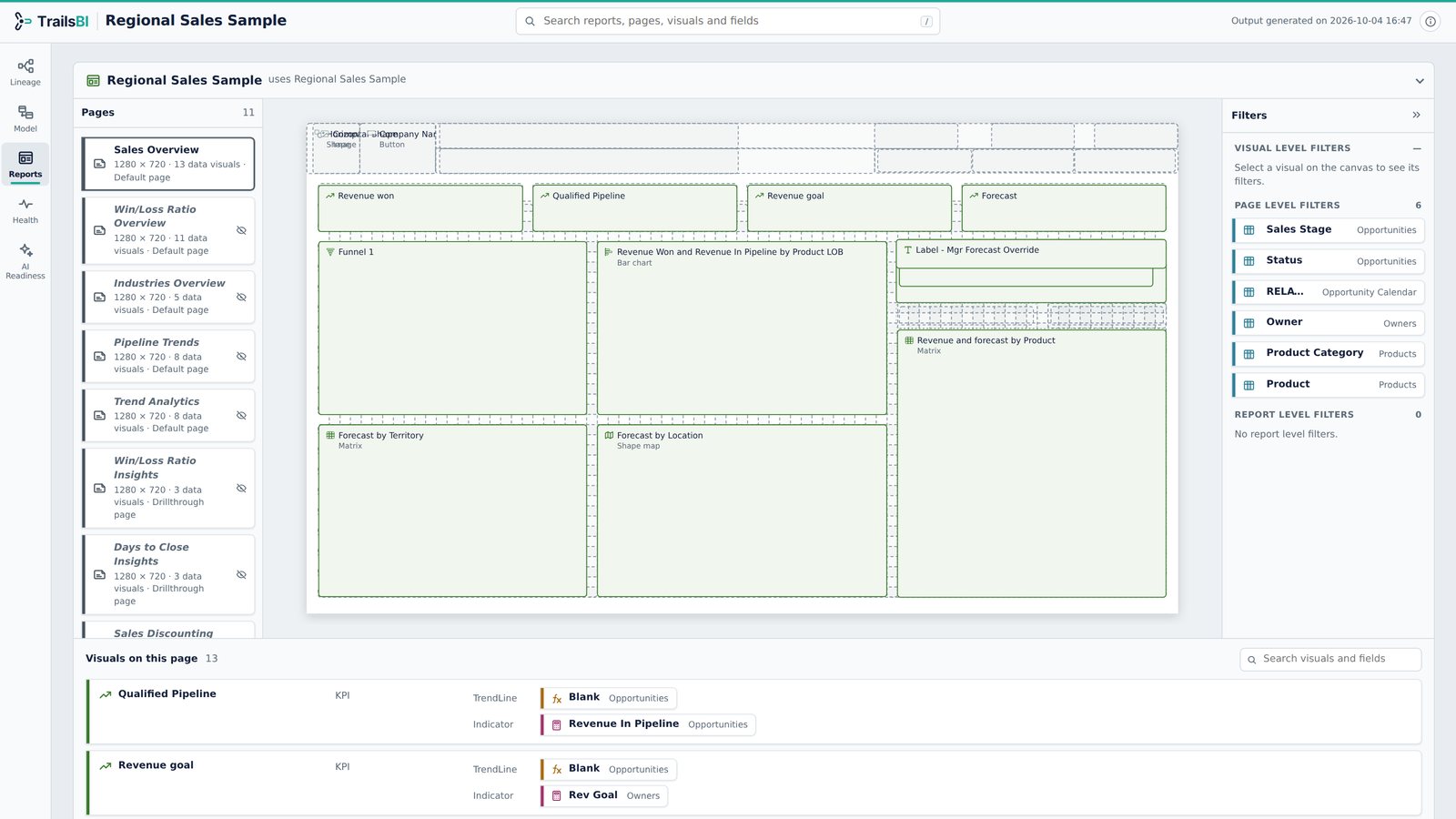Click the Product Category filter table icon
1456x819 pixels.
tap(1249, 354)
